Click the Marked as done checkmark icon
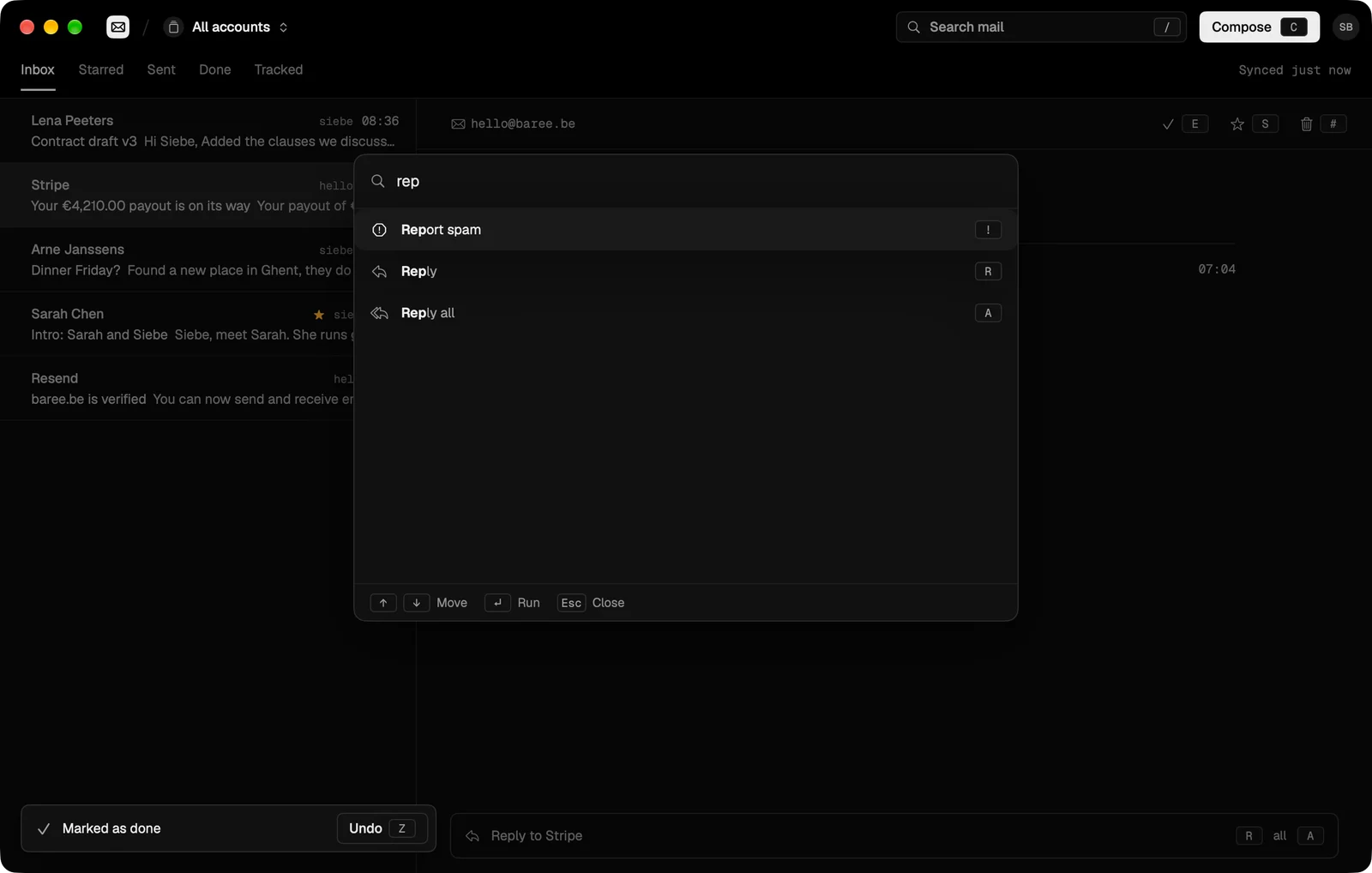 [x=44, y=829]
